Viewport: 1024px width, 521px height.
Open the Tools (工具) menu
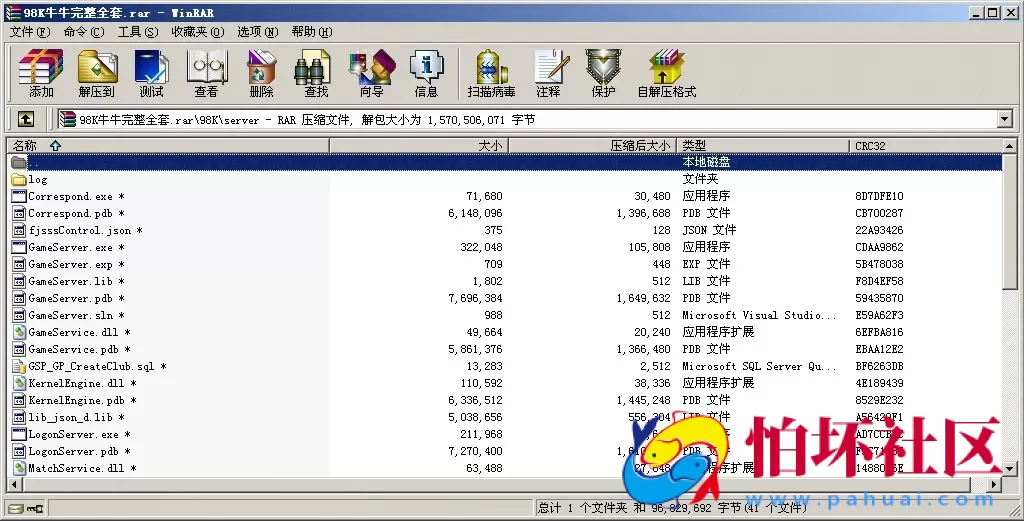click(x=138, y=32)
